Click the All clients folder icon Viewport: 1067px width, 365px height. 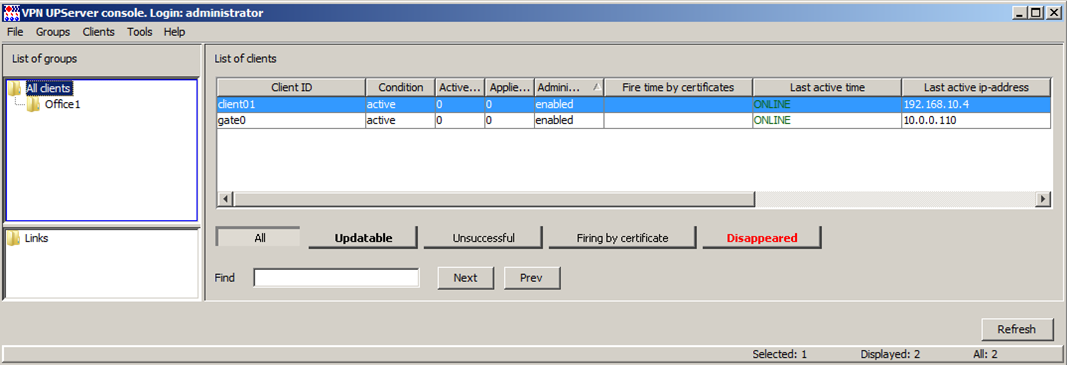16,88
